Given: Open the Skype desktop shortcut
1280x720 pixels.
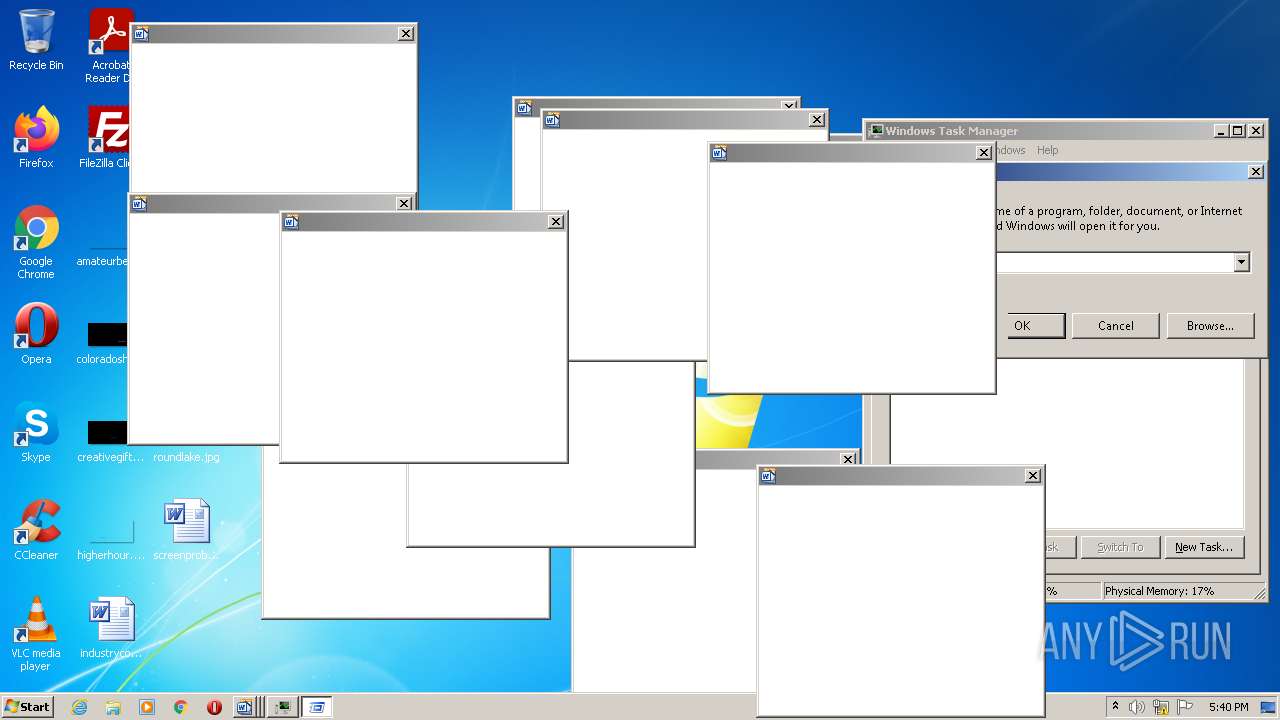Looking at the screenshot, I should 36,432.
